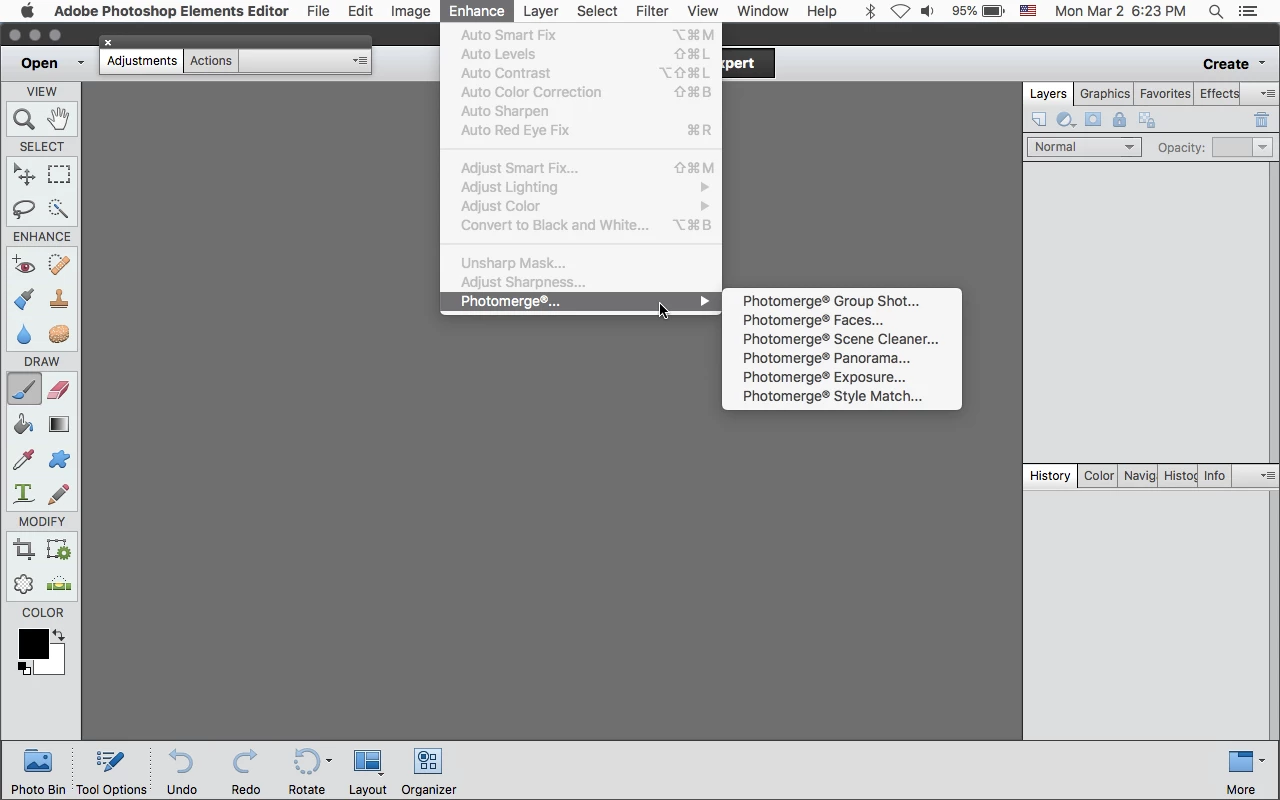
Task: Click the Undo button
Action: point(181,772)
